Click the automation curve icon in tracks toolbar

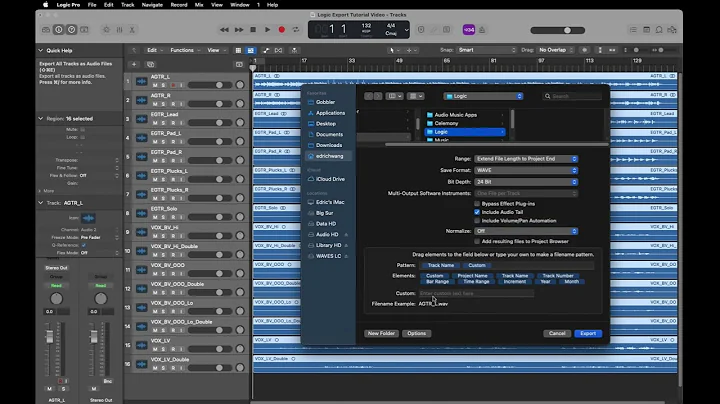coord(266,50)
